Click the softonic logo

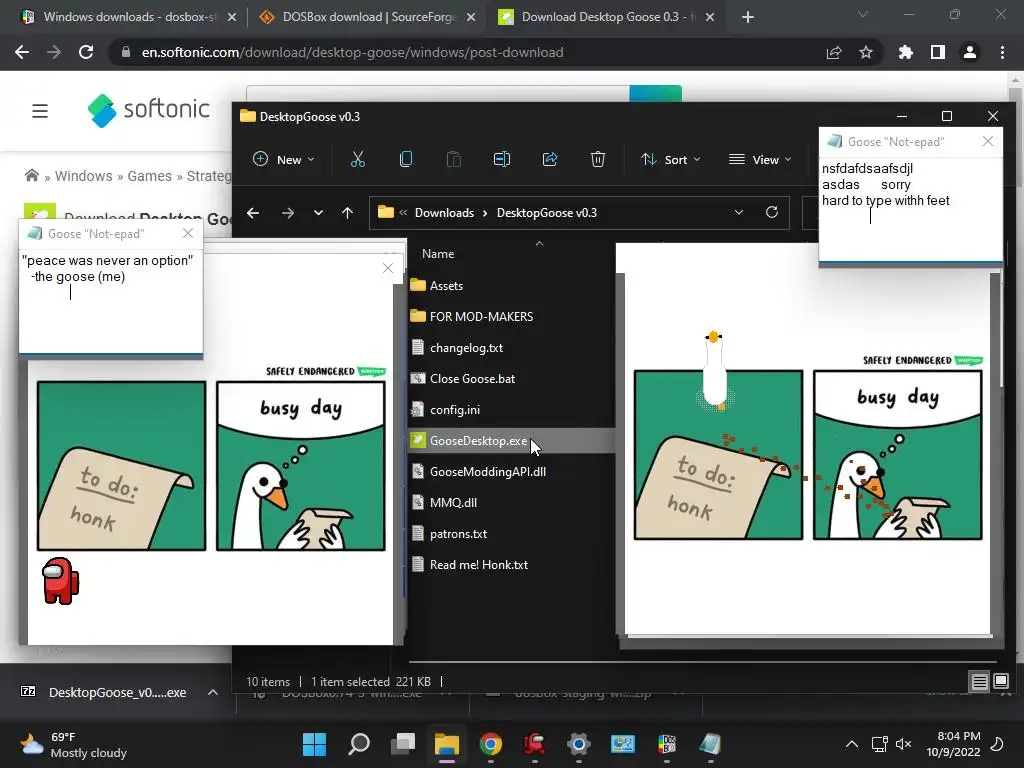click(149, 110)
